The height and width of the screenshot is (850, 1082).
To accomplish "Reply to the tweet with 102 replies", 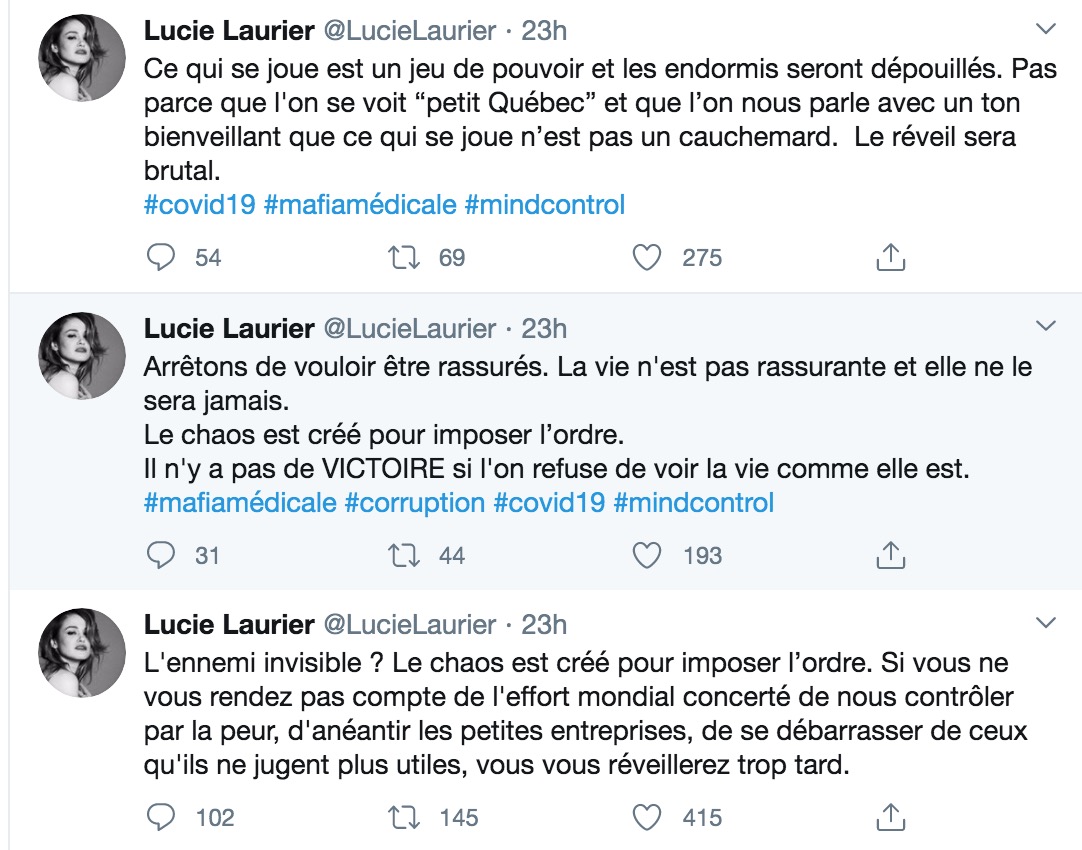I will [161, 817].
